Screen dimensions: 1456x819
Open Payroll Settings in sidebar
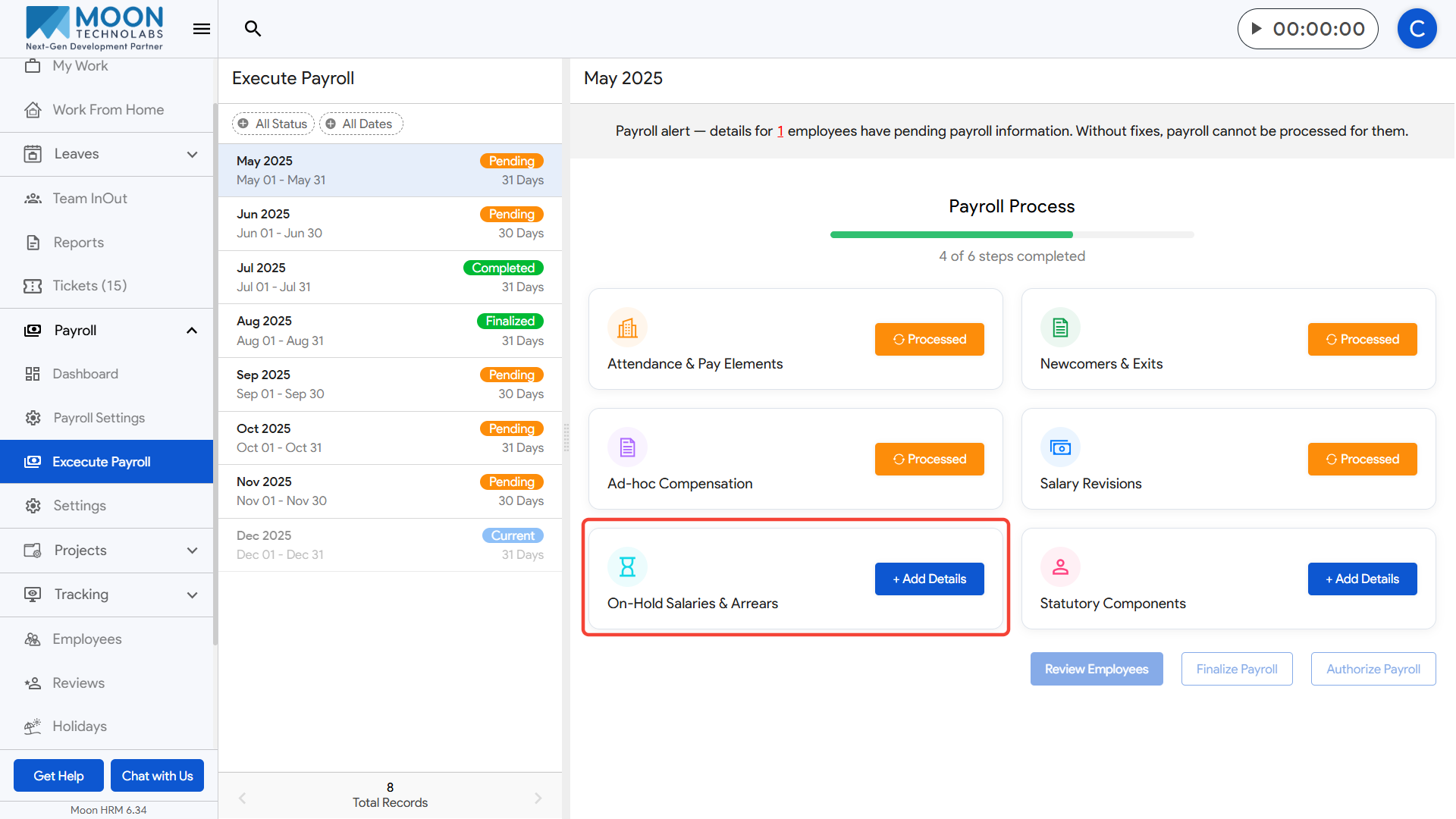[99, 418]
